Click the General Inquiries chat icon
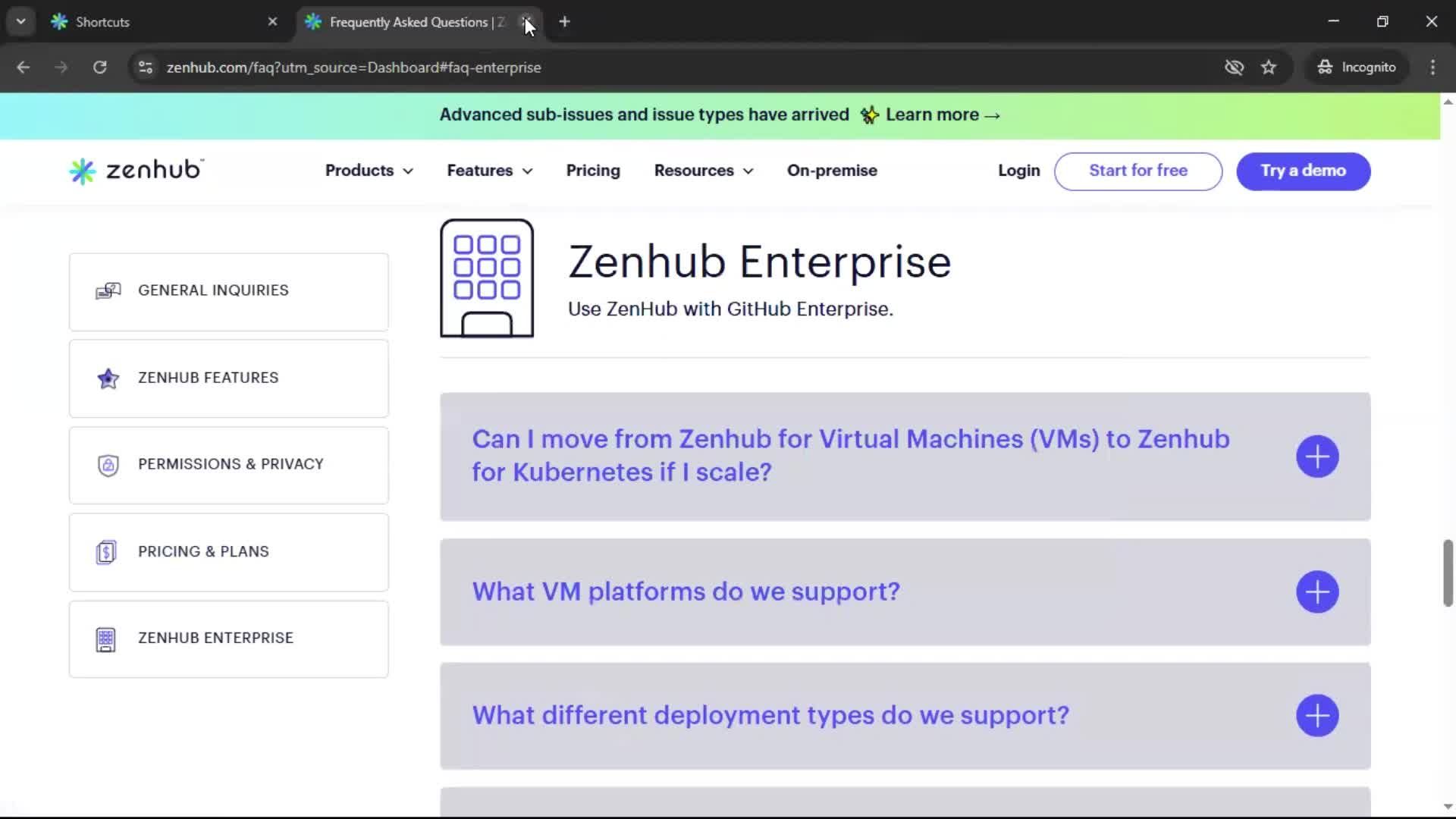 [108, 291]
